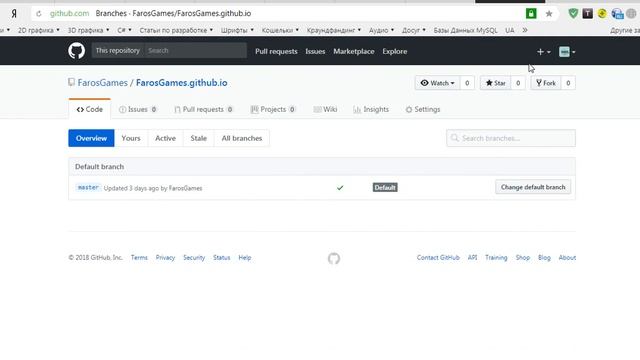Open the footer Terms link
The image size is (640, 360).
coord(139,258)
